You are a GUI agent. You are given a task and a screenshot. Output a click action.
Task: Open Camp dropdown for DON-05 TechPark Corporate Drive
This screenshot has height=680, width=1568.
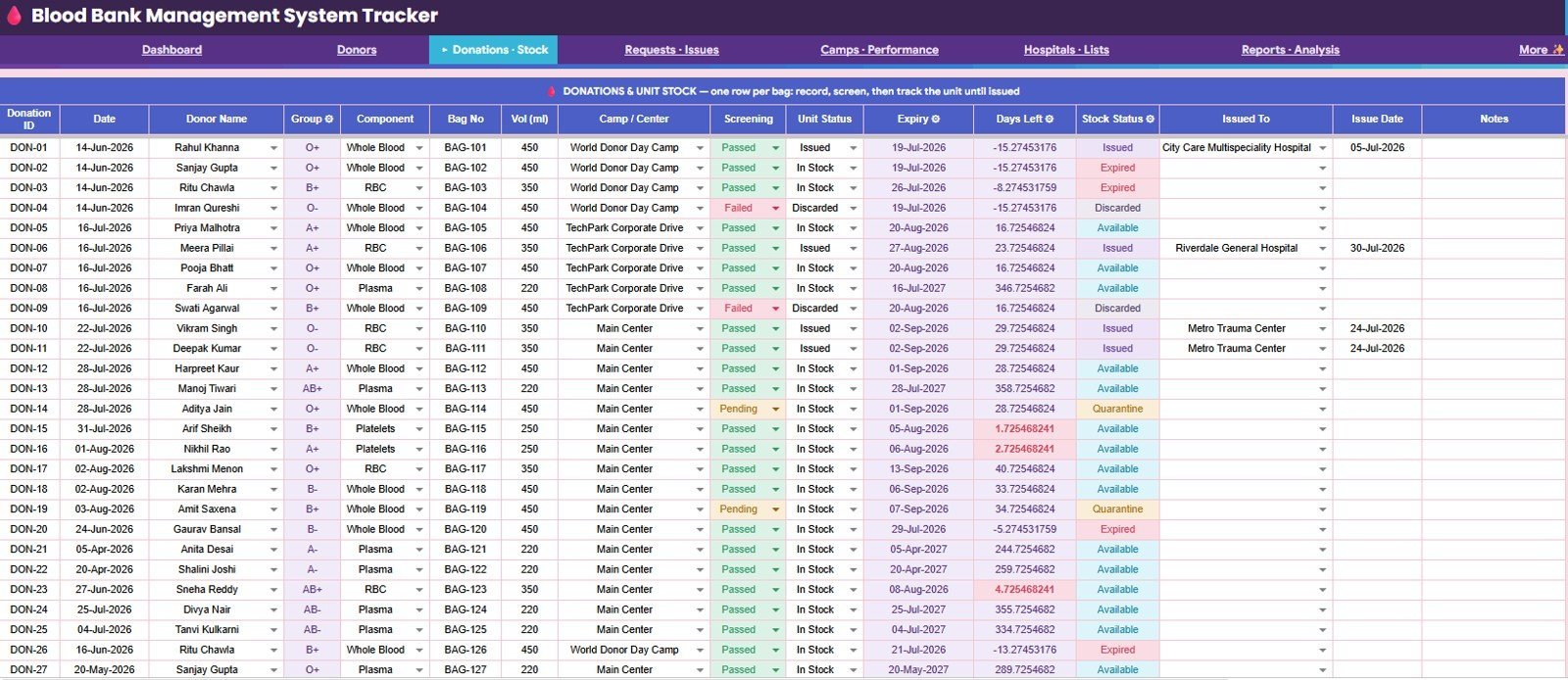pos(700,228)
